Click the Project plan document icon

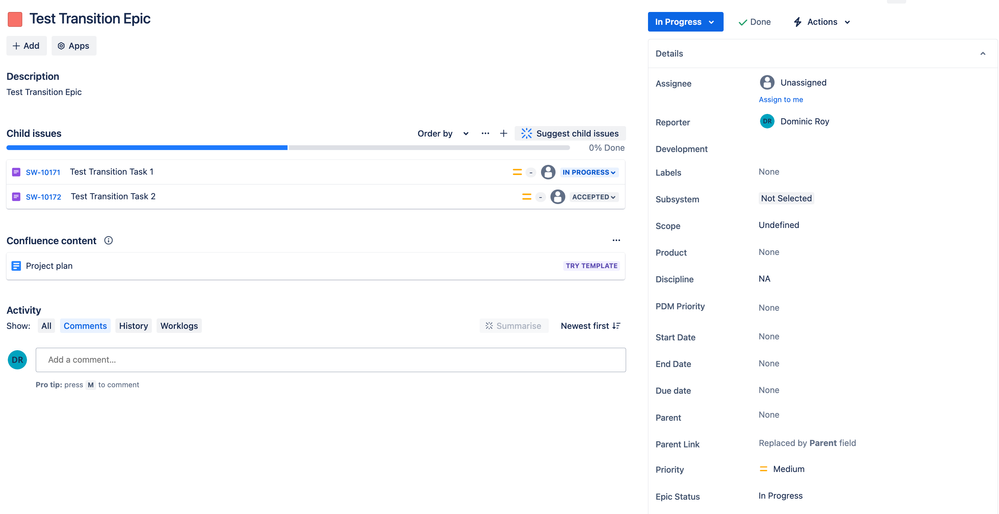17,266
